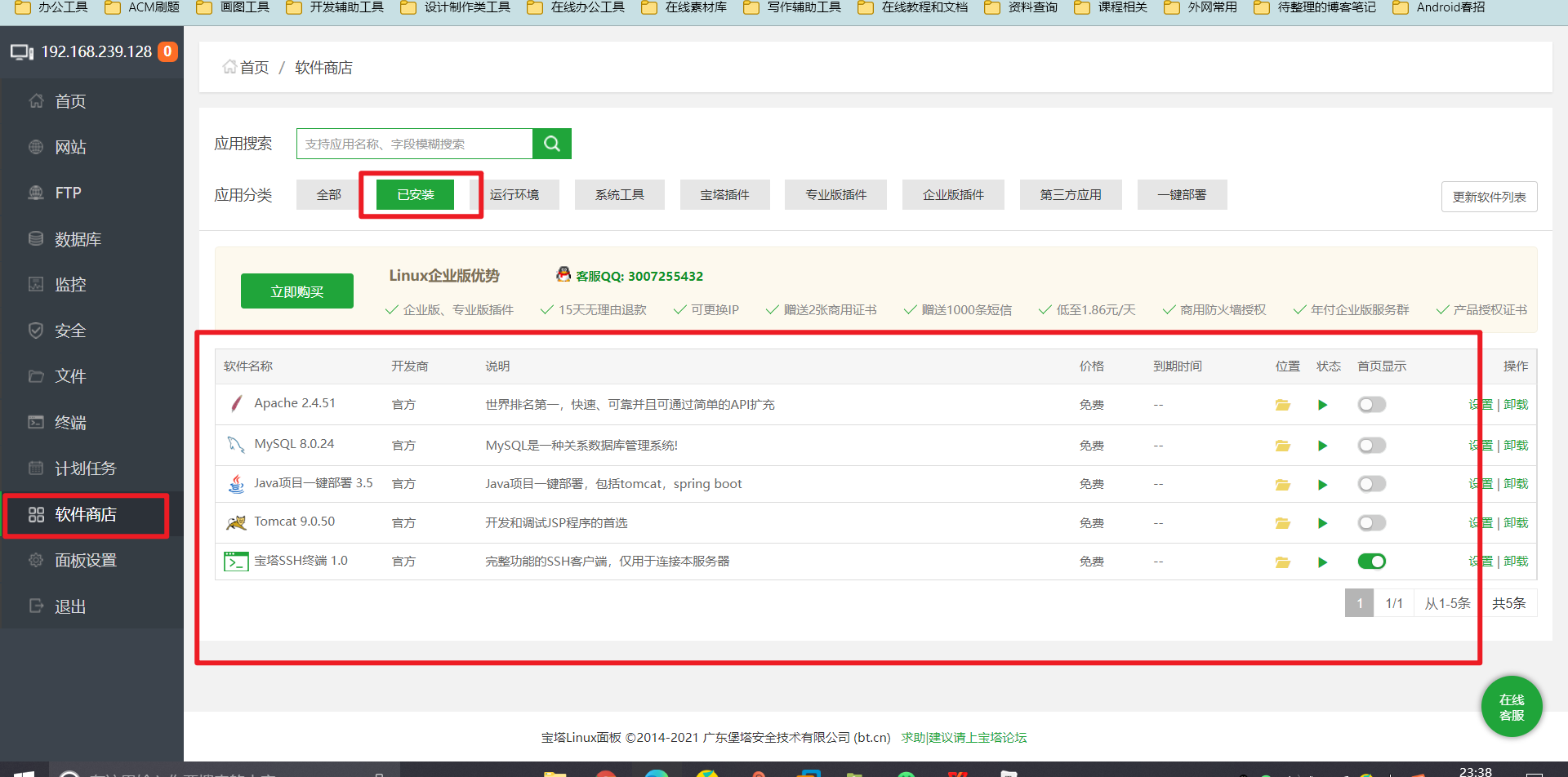Select the 第三方应用 category tab
Image resolution: width=1568 pixels, height=777 pixels.
1071,195
